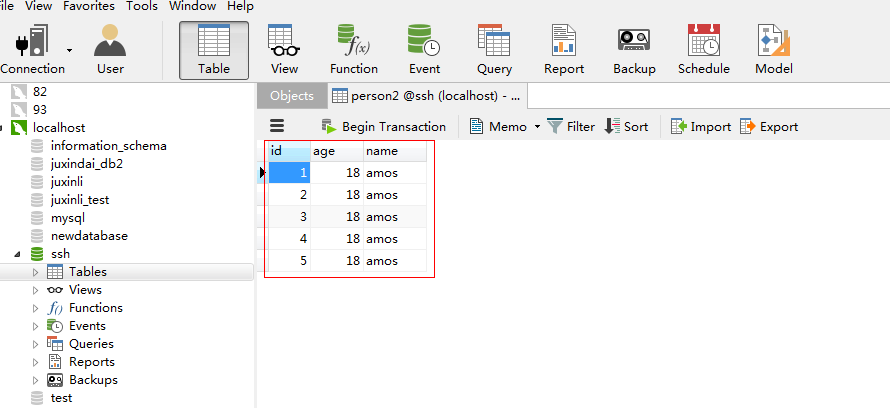
Task: Select the id cell with value 3
Action: click(289, 217)
